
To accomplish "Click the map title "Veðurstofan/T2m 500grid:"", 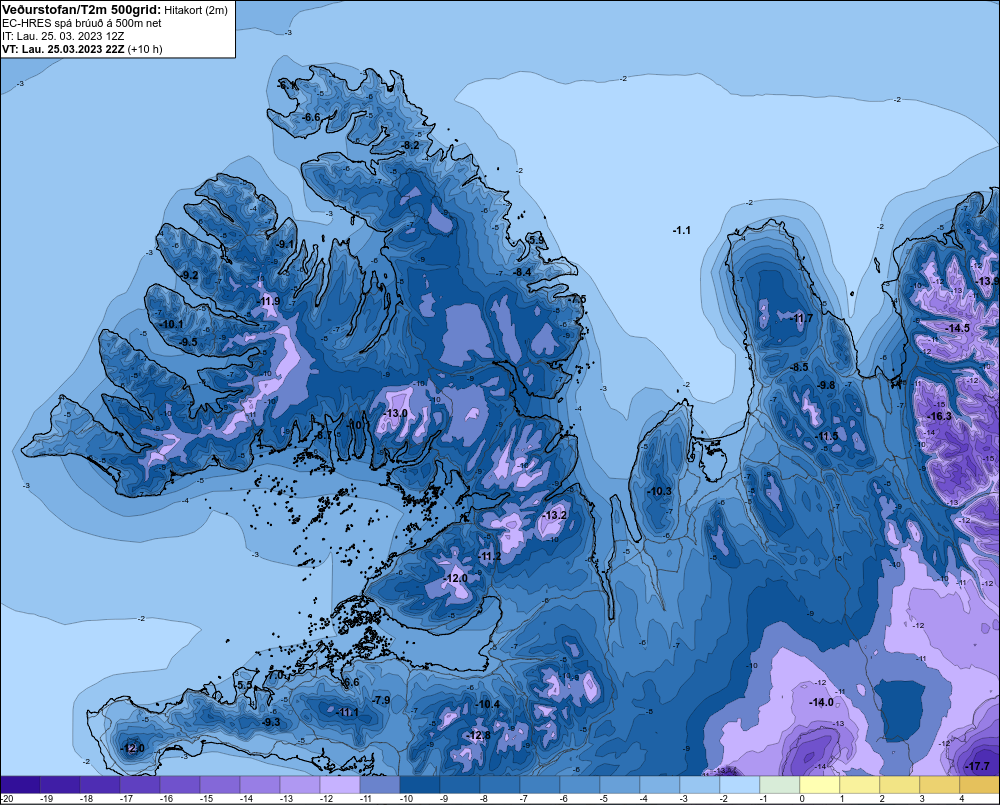I will coord(81,10).
